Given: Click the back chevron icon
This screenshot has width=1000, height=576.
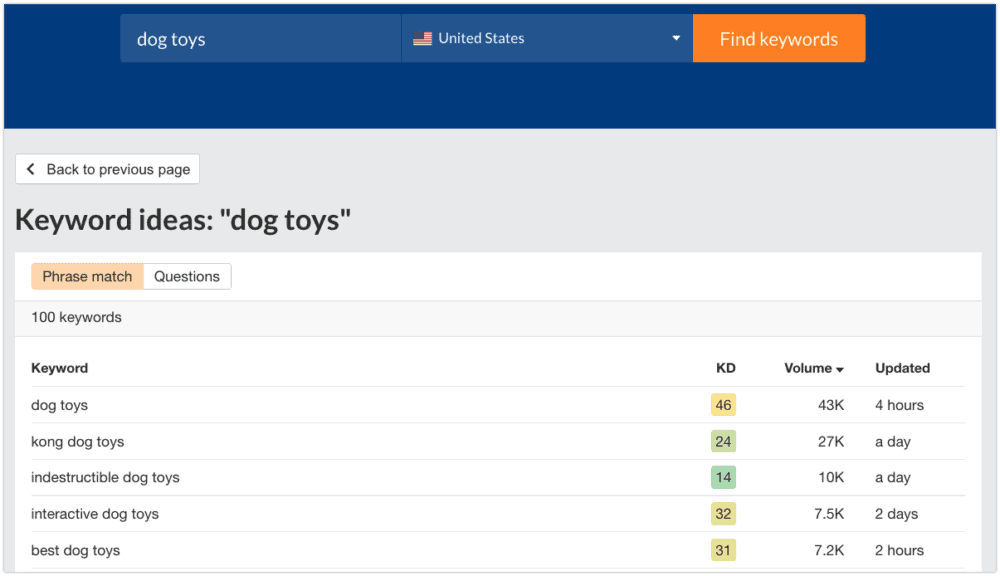Looking at the screenshot, I should [31, 169].
